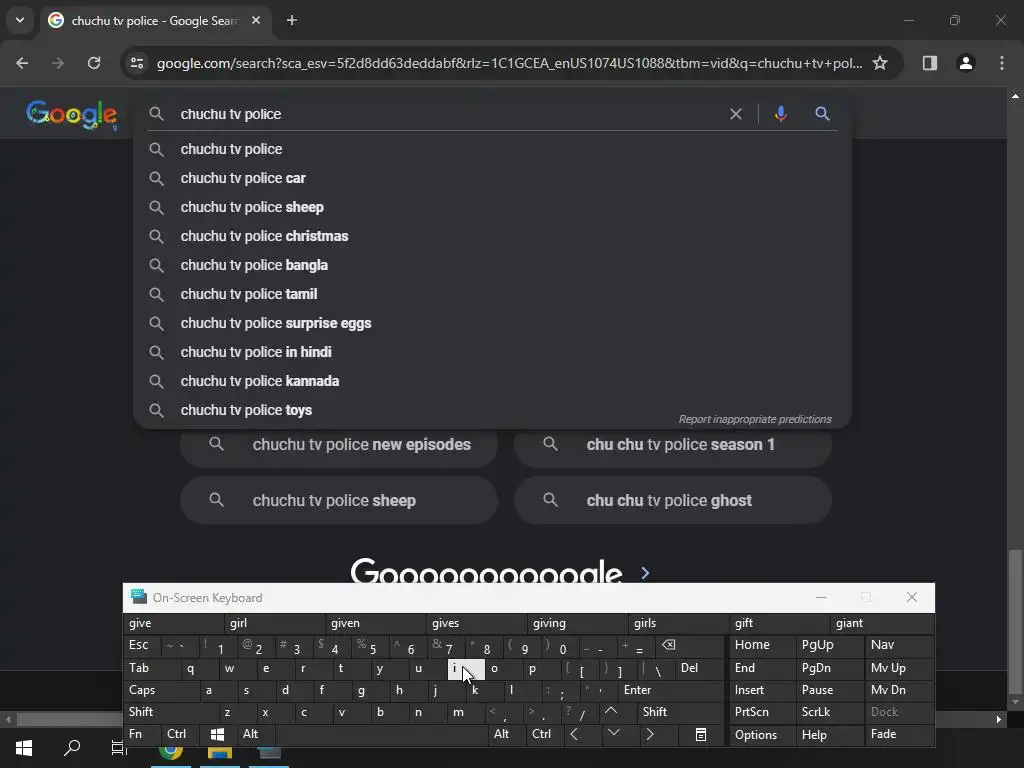This screenshot has height=768, width=1024.
Task: Go to next results page arrow
Action: point(645,573)
